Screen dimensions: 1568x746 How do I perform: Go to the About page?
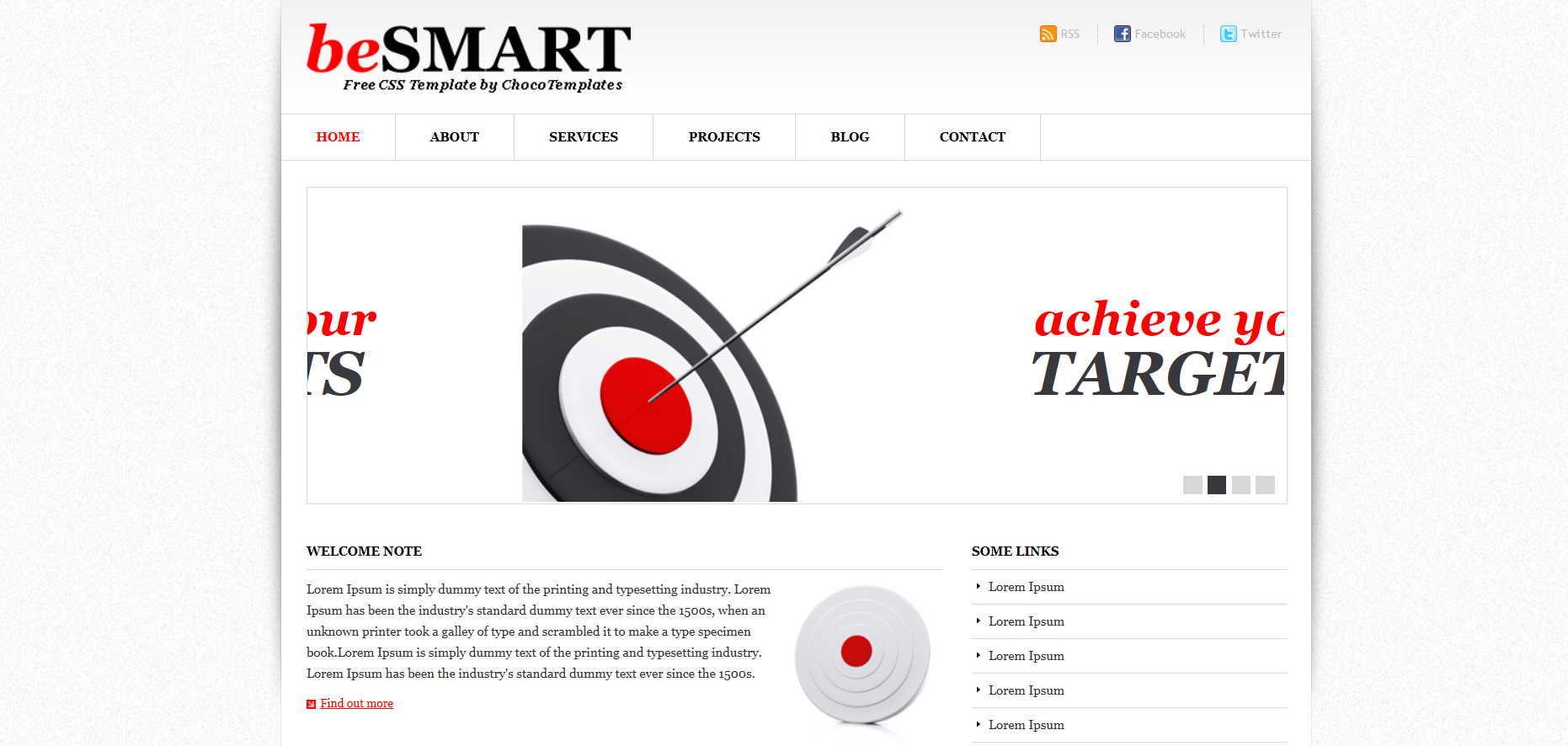(454, 137)
